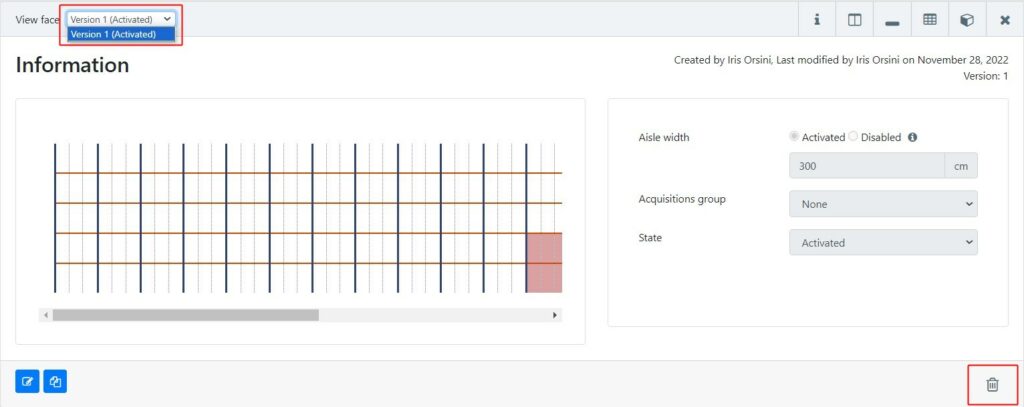Select the Disabled aisle width radio

click(x=854, y=137)
